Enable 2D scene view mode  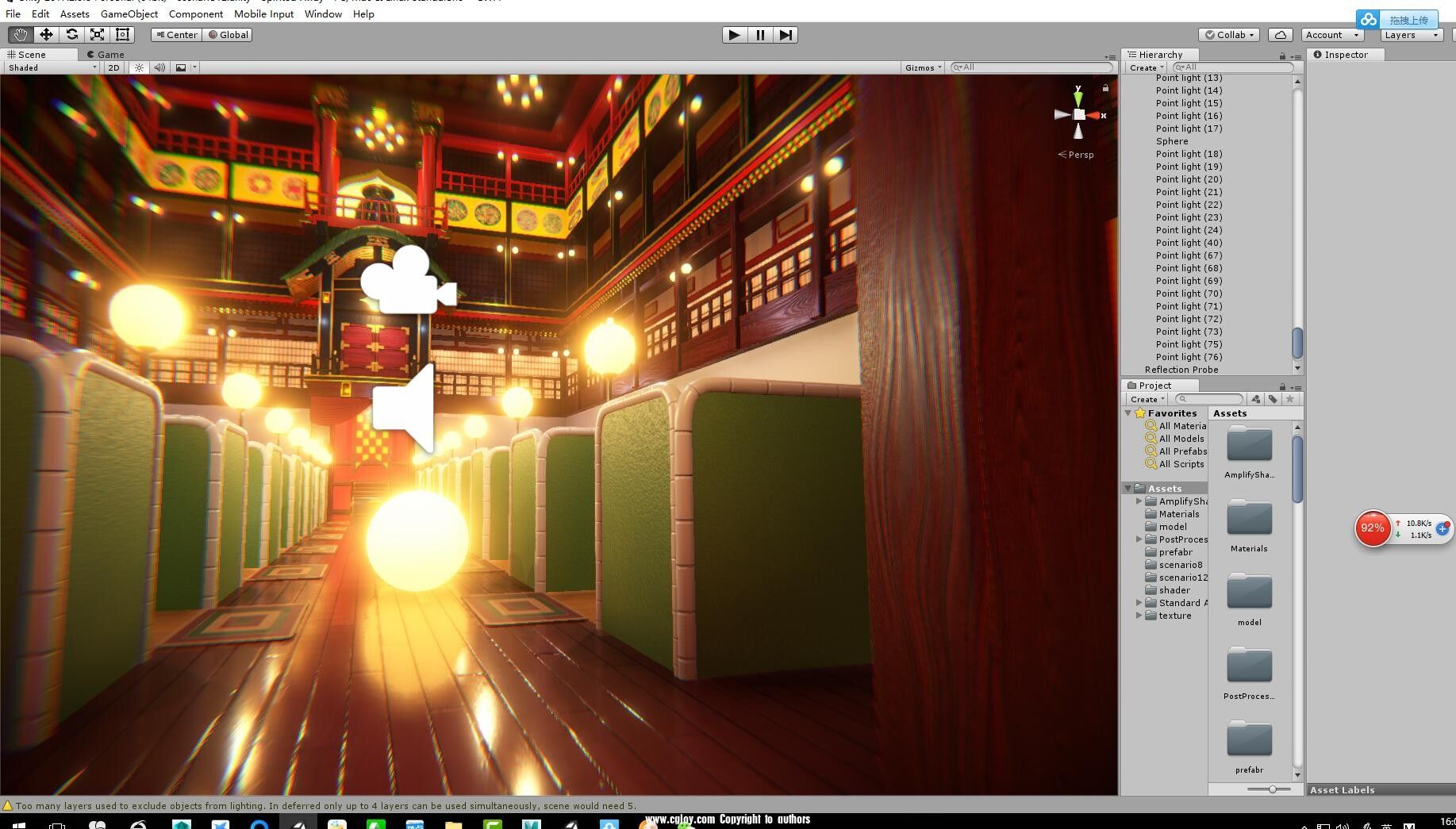tap(113, 67)
